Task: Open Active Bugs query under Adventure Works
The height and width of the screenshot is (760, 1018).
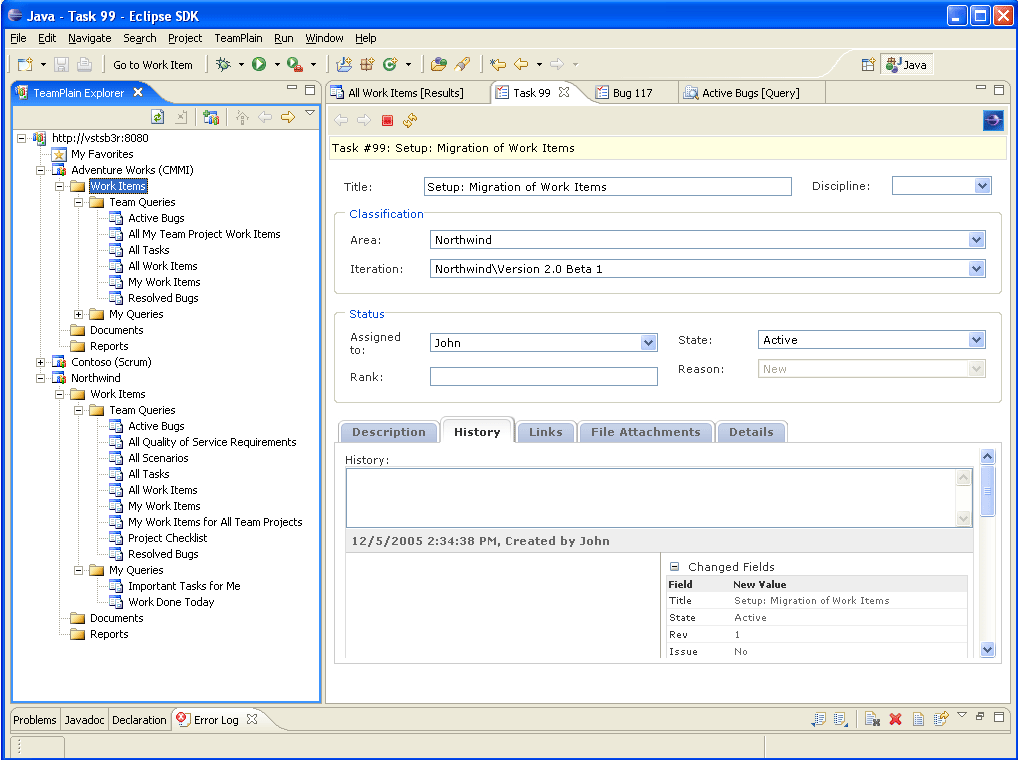Action: pyautogui.click(x=156, y=218)
